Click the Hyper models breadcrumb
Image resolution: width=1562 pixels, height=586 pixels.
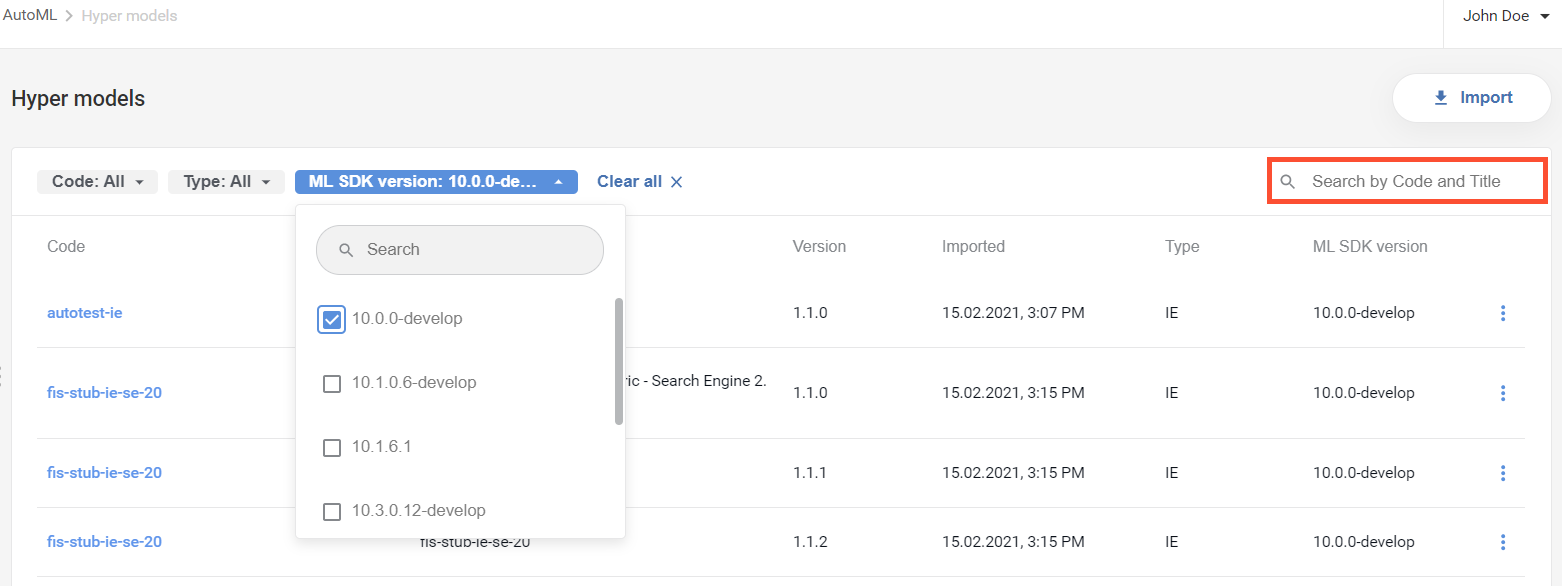(x=129, y=16)
